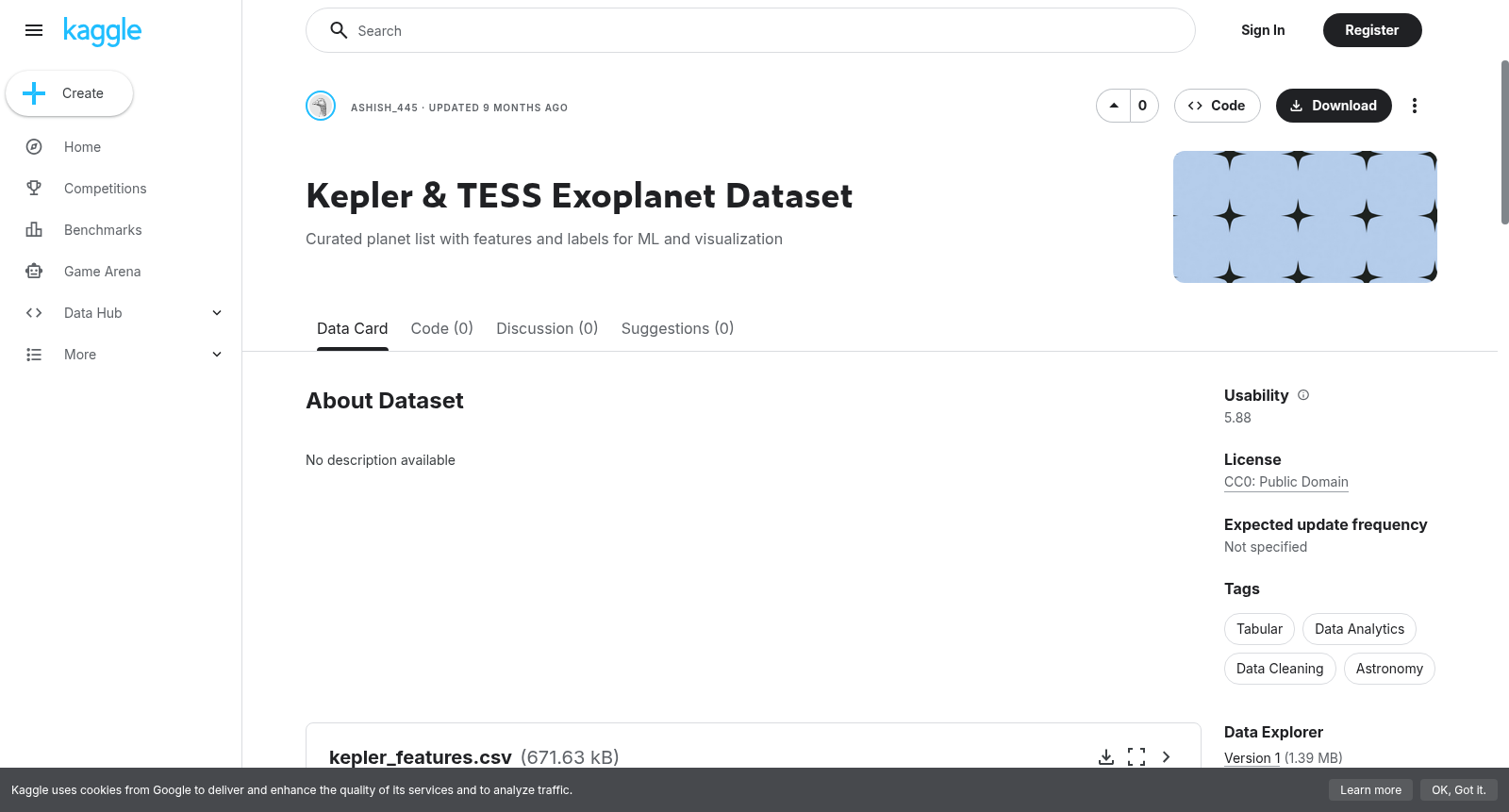Switch to the Data Card tab

[x=352, y=328]
